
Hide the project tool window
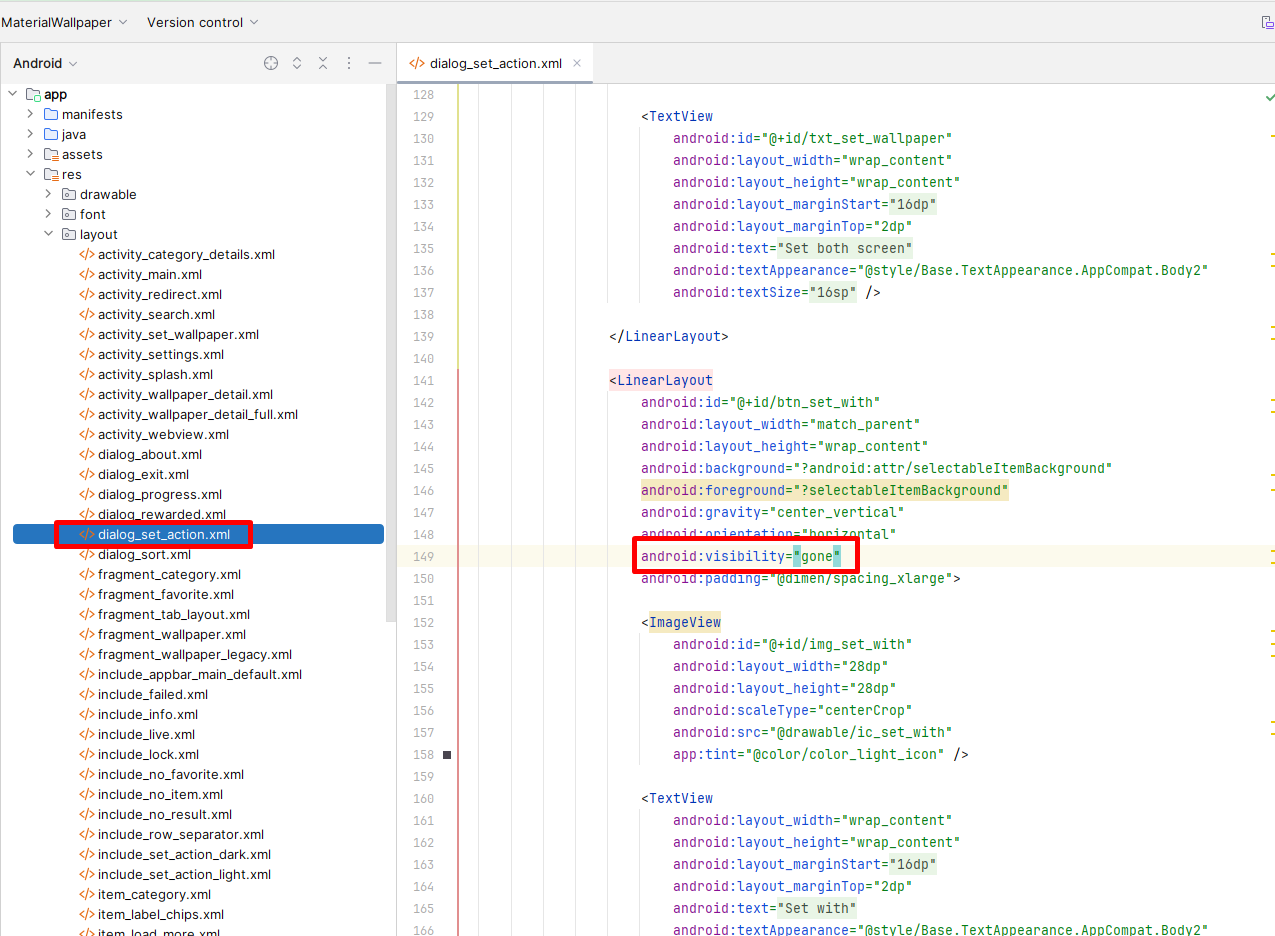tap(375, 63)
